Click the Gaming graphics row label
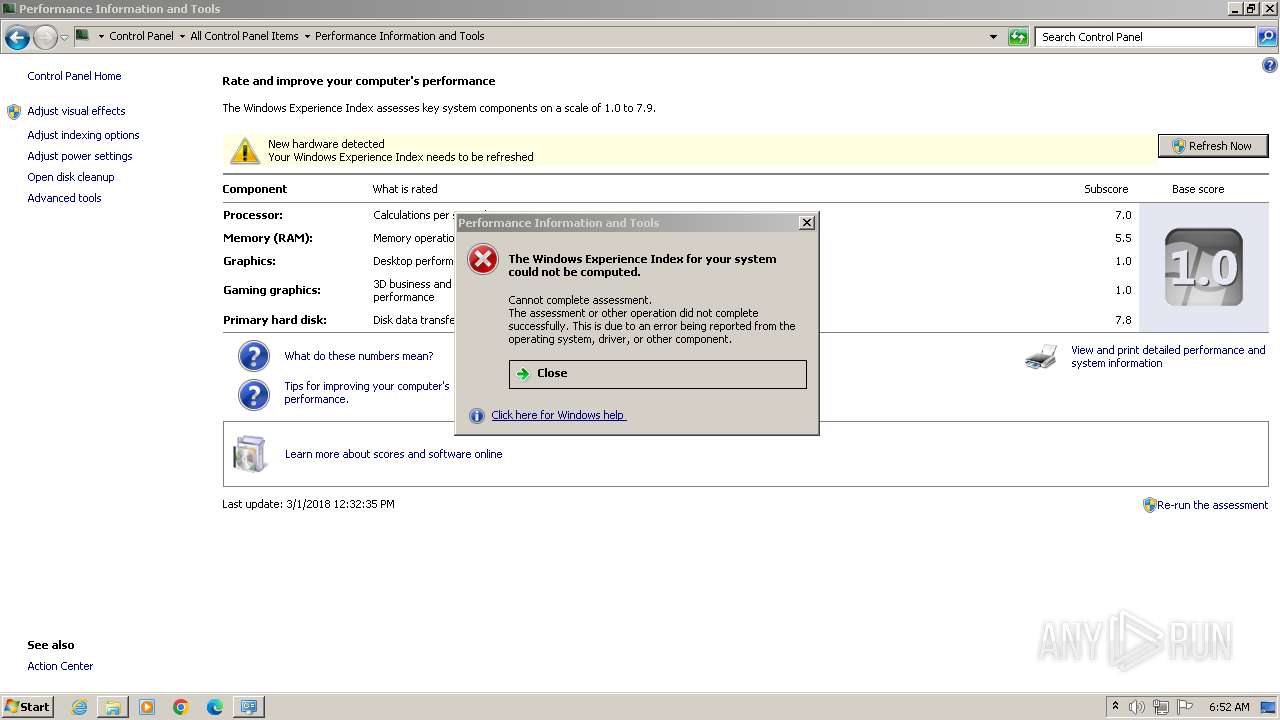The height and width of the screenshot is (720, 1280). [271, 290]
